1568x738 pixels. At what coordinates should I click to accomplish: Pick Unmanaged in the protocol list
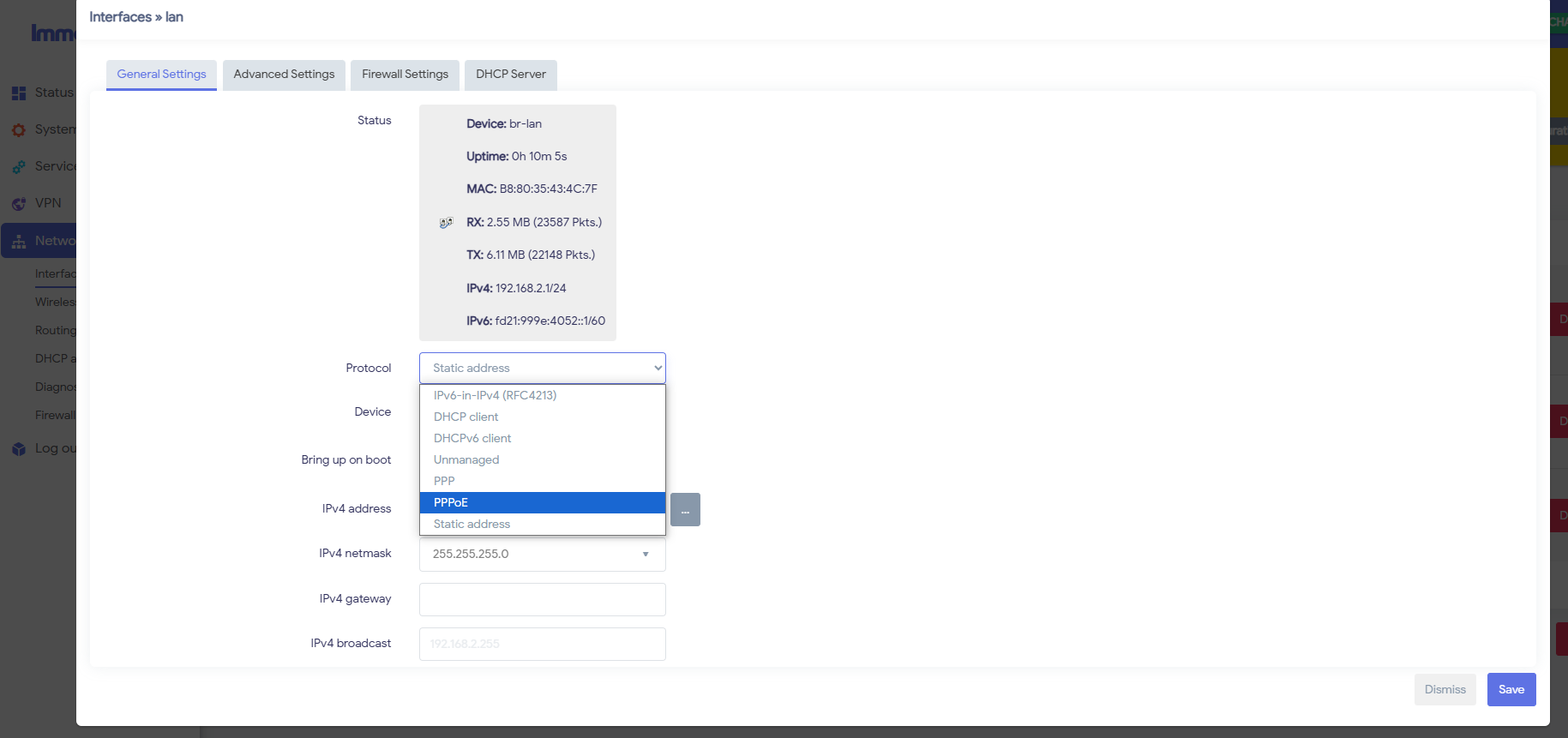pyautogui.click(x=543, y=459)
